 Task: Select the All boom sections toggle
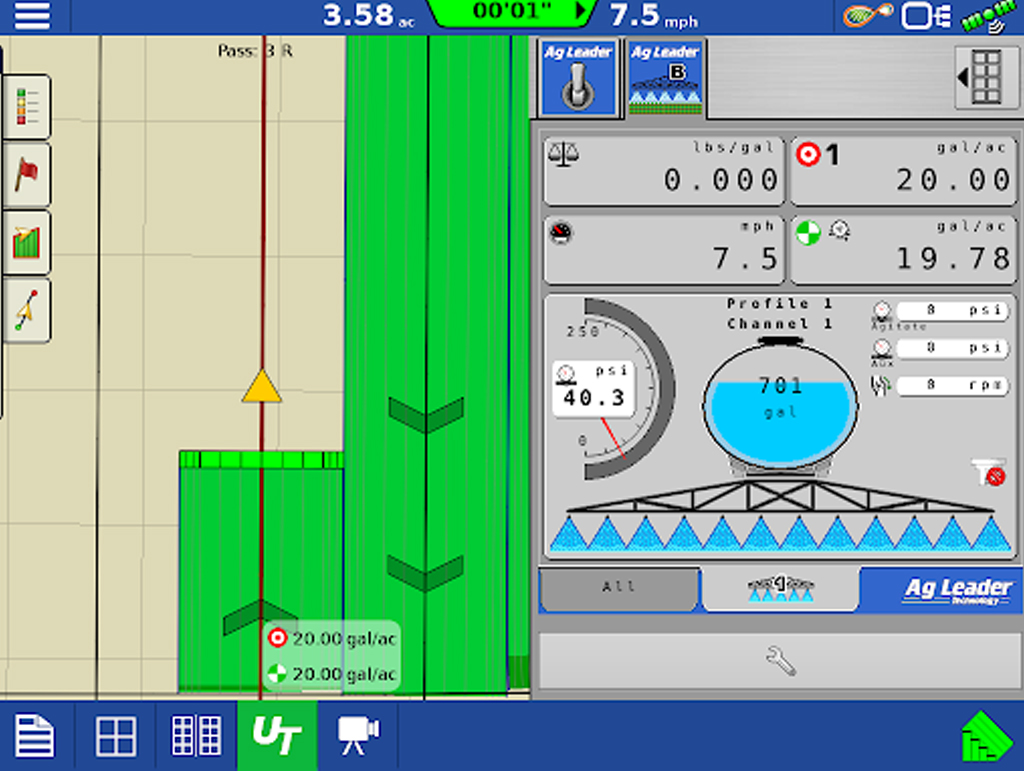[619, 588]
